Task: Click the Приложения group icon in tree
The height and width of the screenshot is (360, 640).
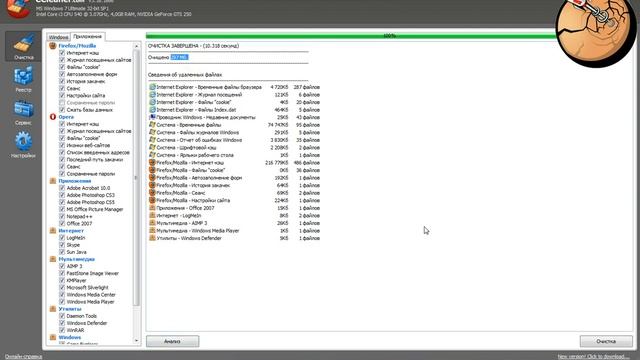Action: pos(53,181)
